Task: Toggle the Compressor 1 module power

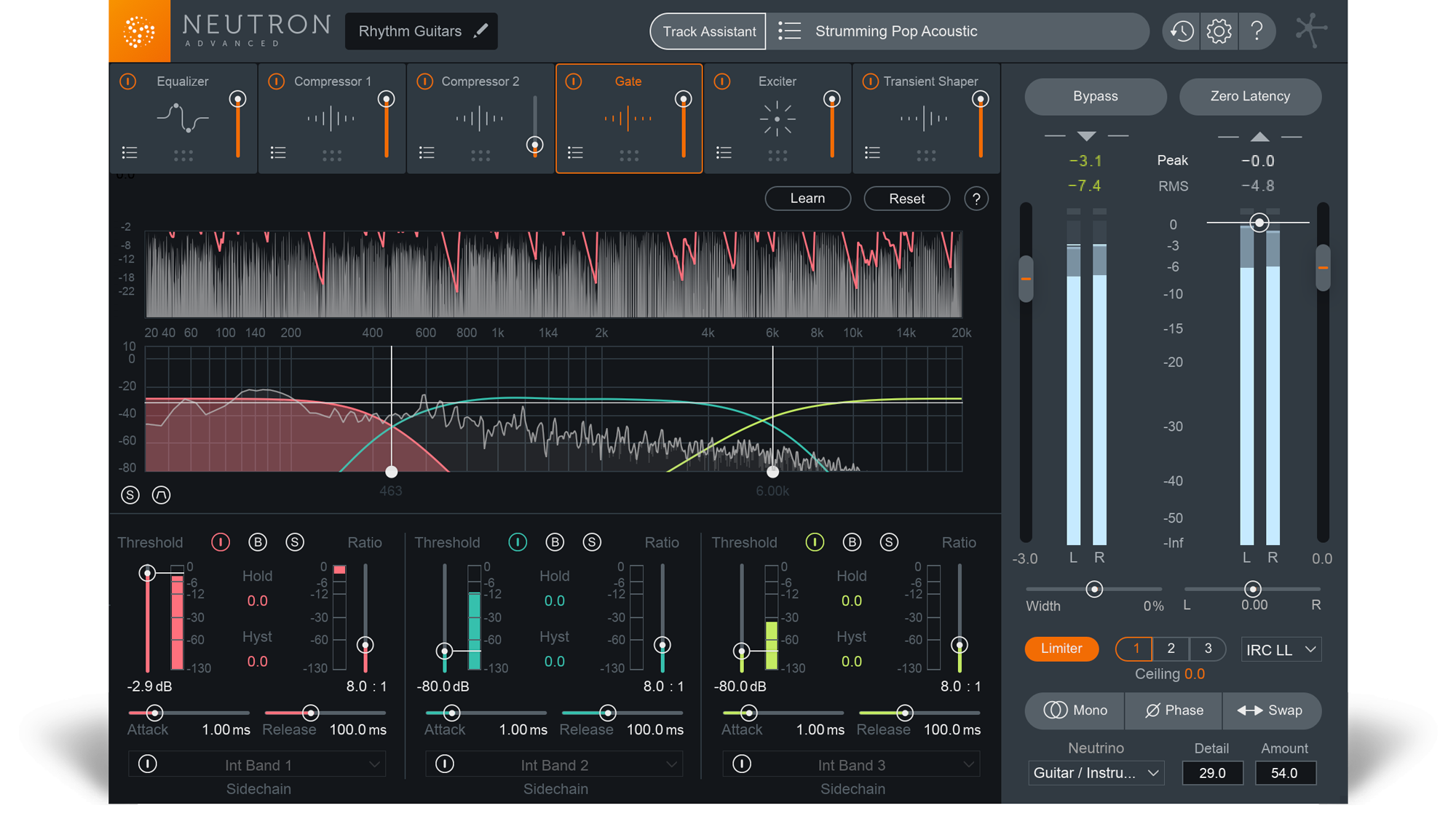Action: (277, 82)
